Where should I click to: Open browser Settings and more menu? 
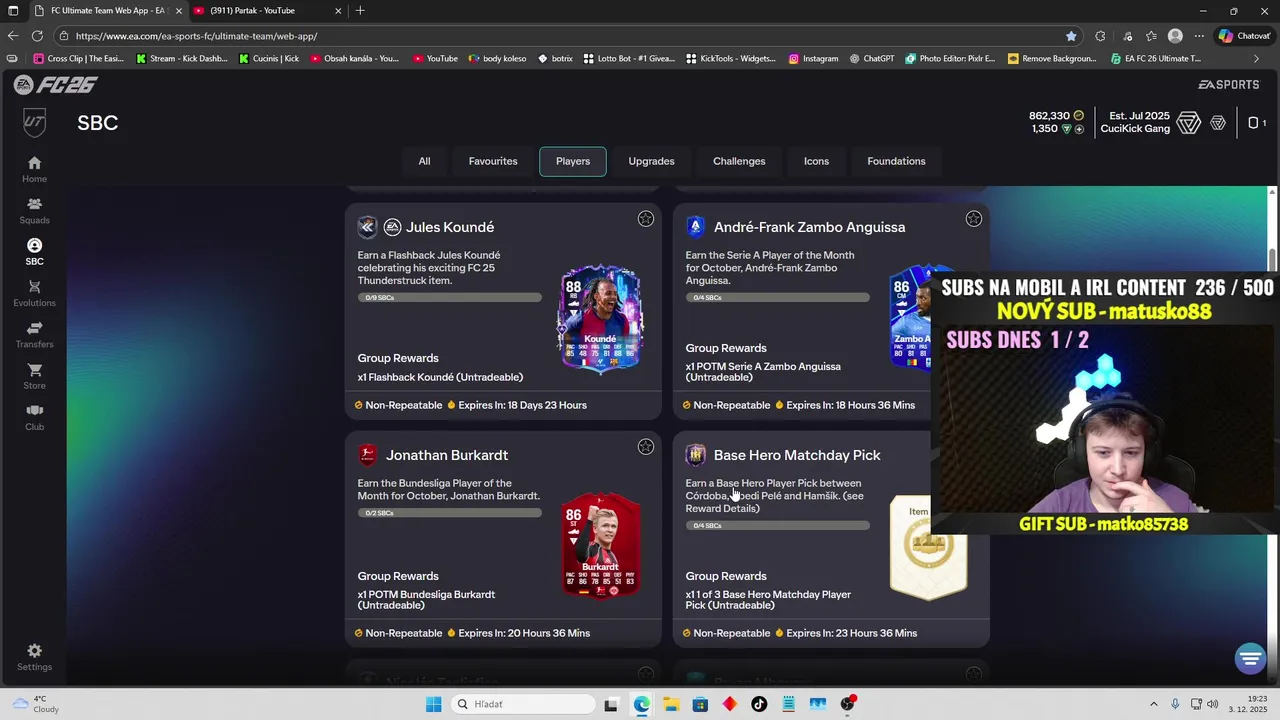tap(1198, 36)
